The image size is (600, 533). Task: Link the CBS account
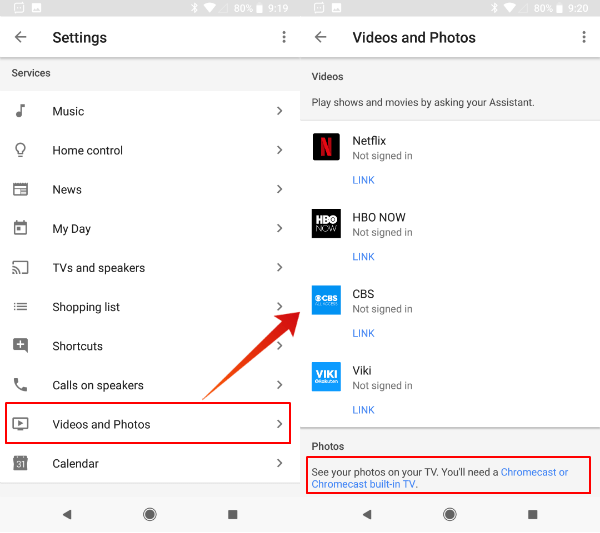click(x=363, y=333)
